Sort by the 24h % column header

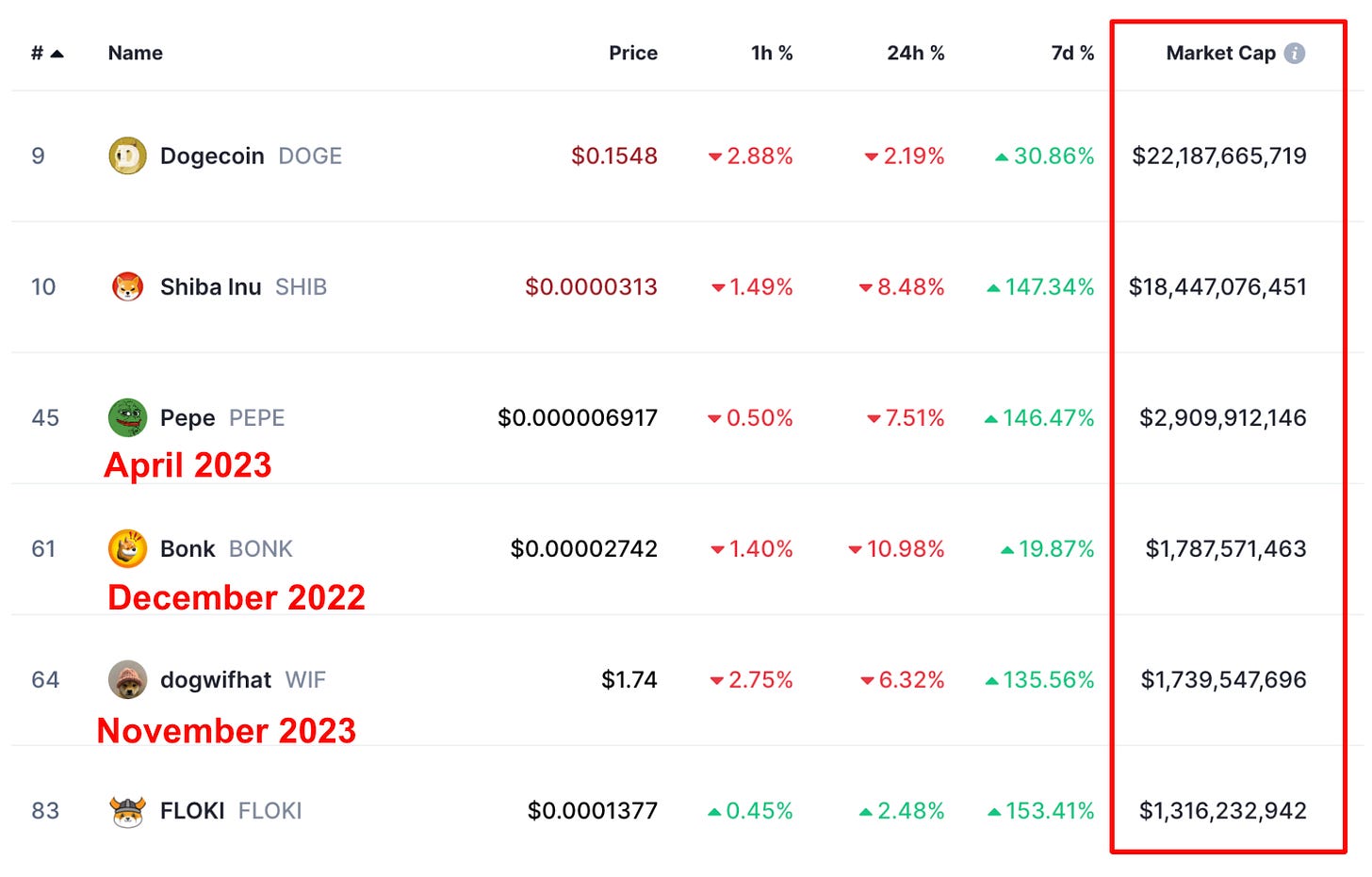click(914, 54)
